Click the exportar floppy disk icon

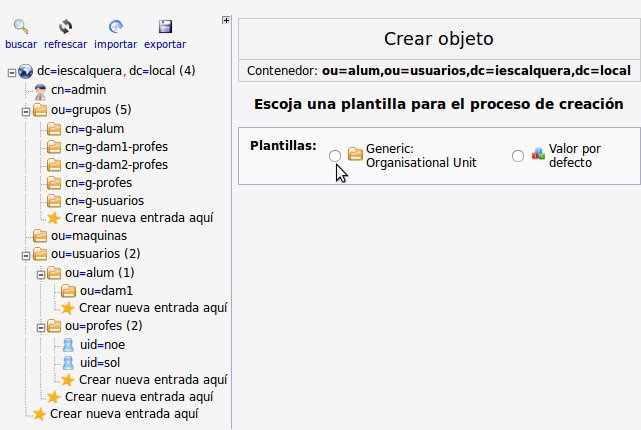(165, 27)
